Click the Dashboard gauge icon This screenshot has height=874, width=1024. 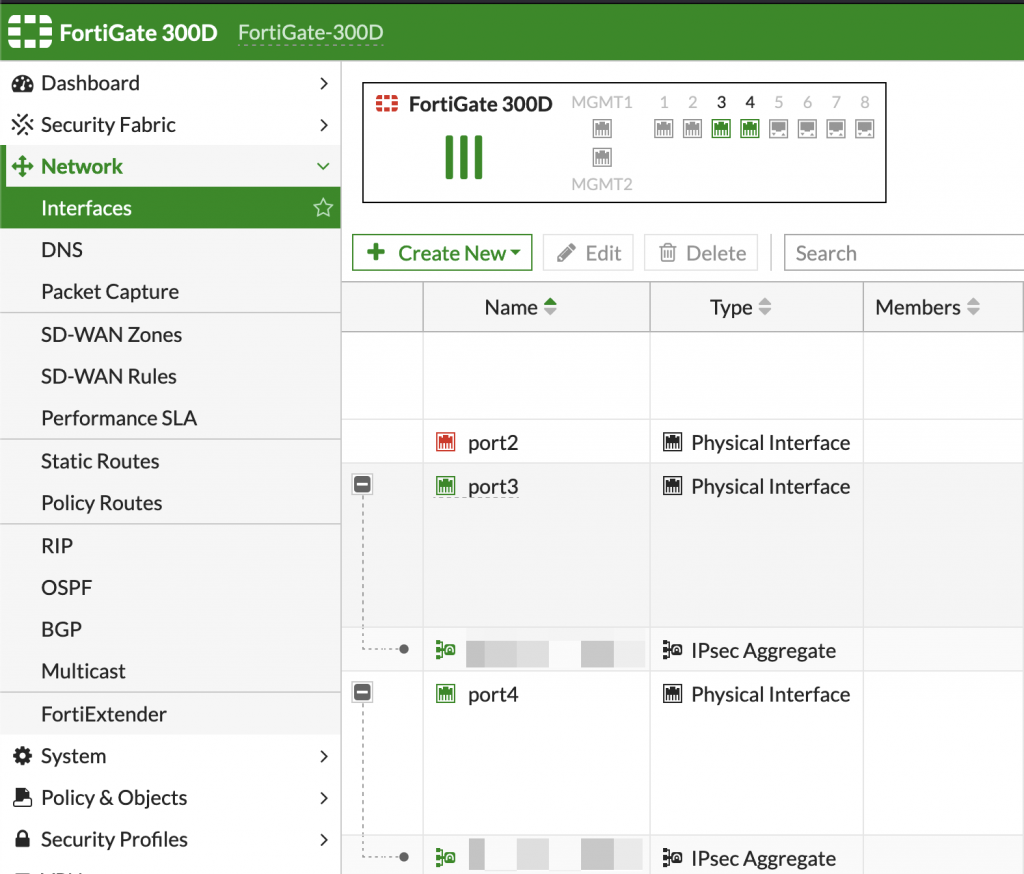pyautogui.click(x=22, y=84)
